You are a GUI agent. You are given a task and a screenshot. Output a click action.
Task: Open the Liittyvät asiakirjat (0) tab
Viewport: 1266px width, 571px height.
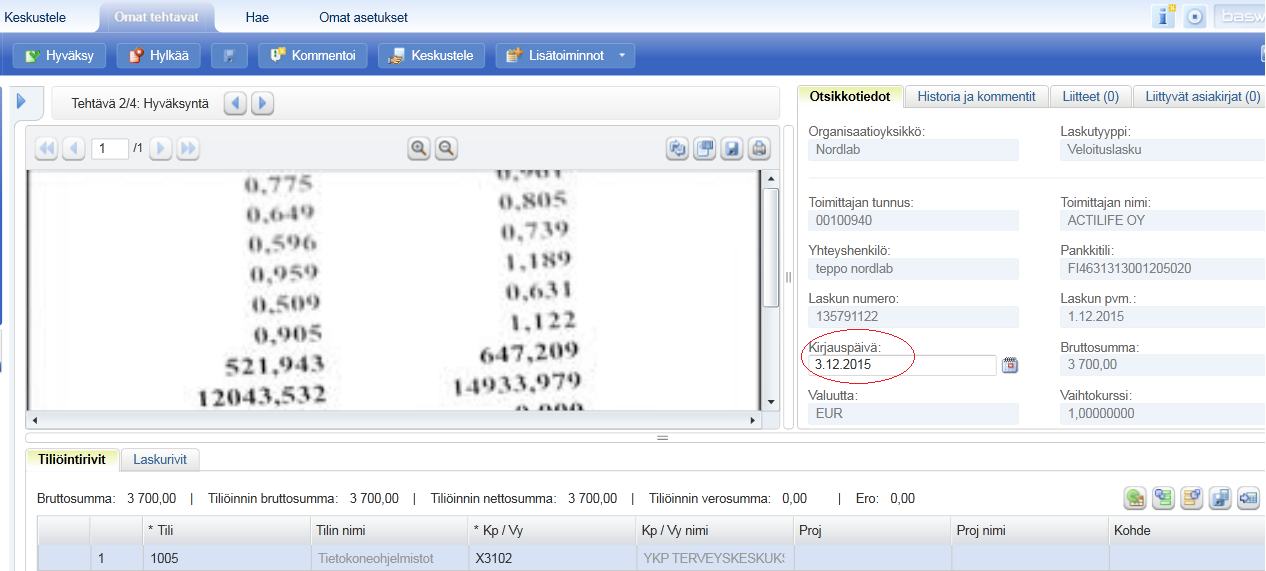tap(1199, 97)
